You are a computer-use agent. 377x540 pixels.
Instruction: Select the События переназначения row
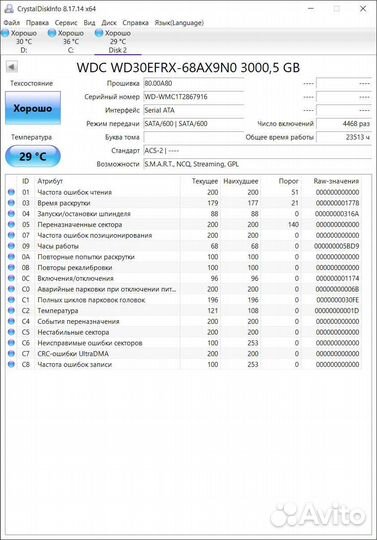(x=184, y=321)
